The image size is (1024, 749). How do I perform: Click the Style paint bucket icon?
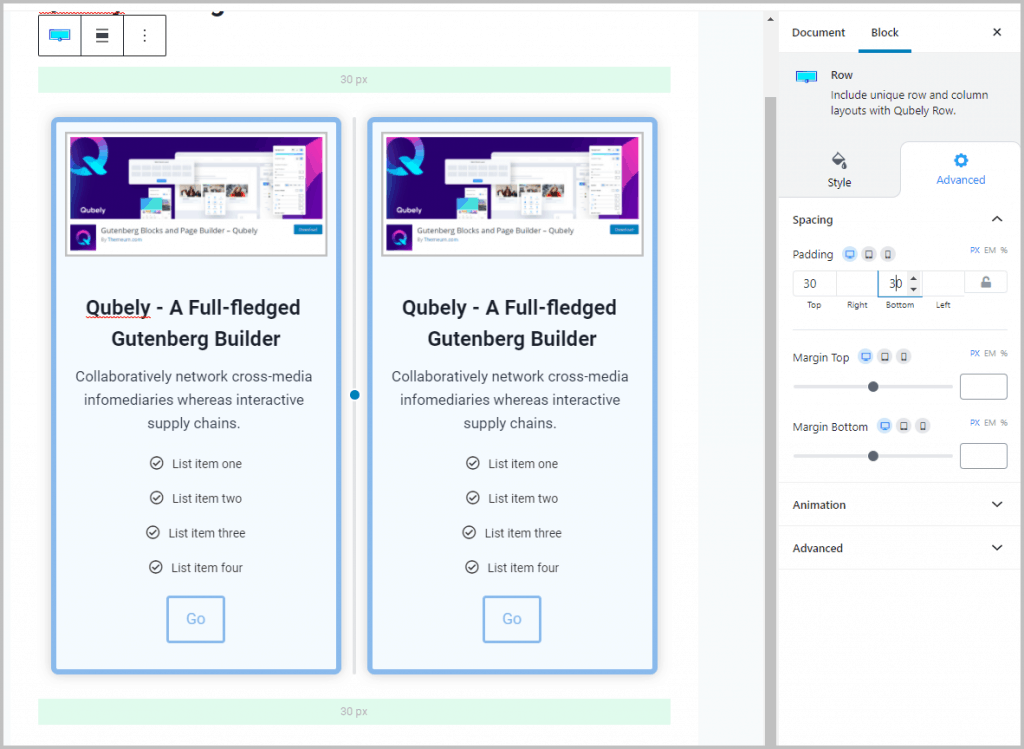click(839, 160)
